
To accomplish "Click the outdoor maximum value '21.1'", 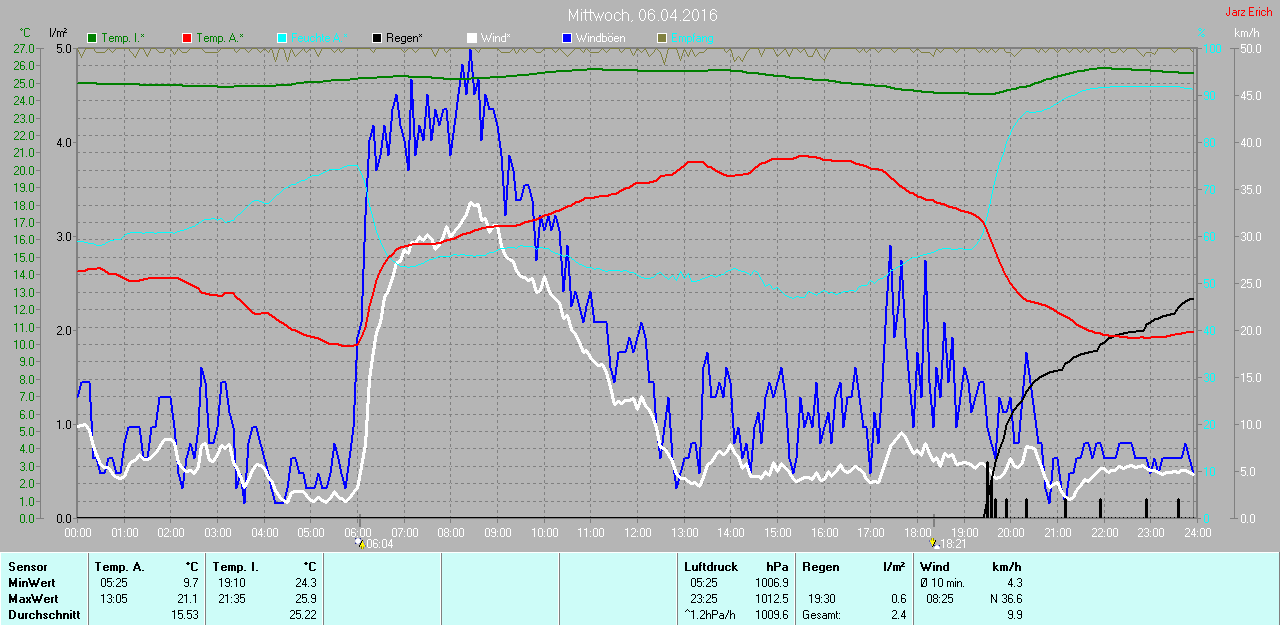I will [189, 599].
